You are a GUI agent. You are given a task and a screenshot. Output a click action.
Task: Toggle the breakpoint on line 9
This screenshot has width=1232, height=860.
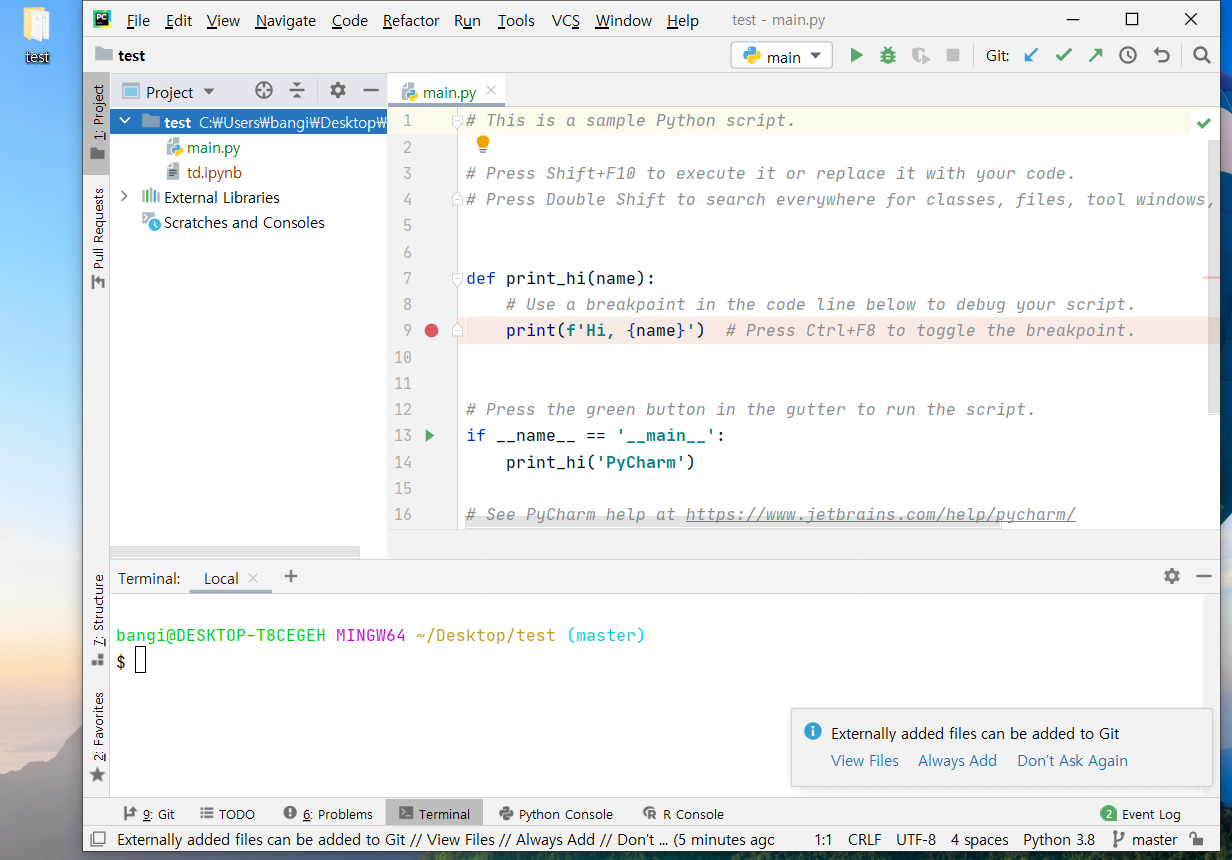[431, 330]
